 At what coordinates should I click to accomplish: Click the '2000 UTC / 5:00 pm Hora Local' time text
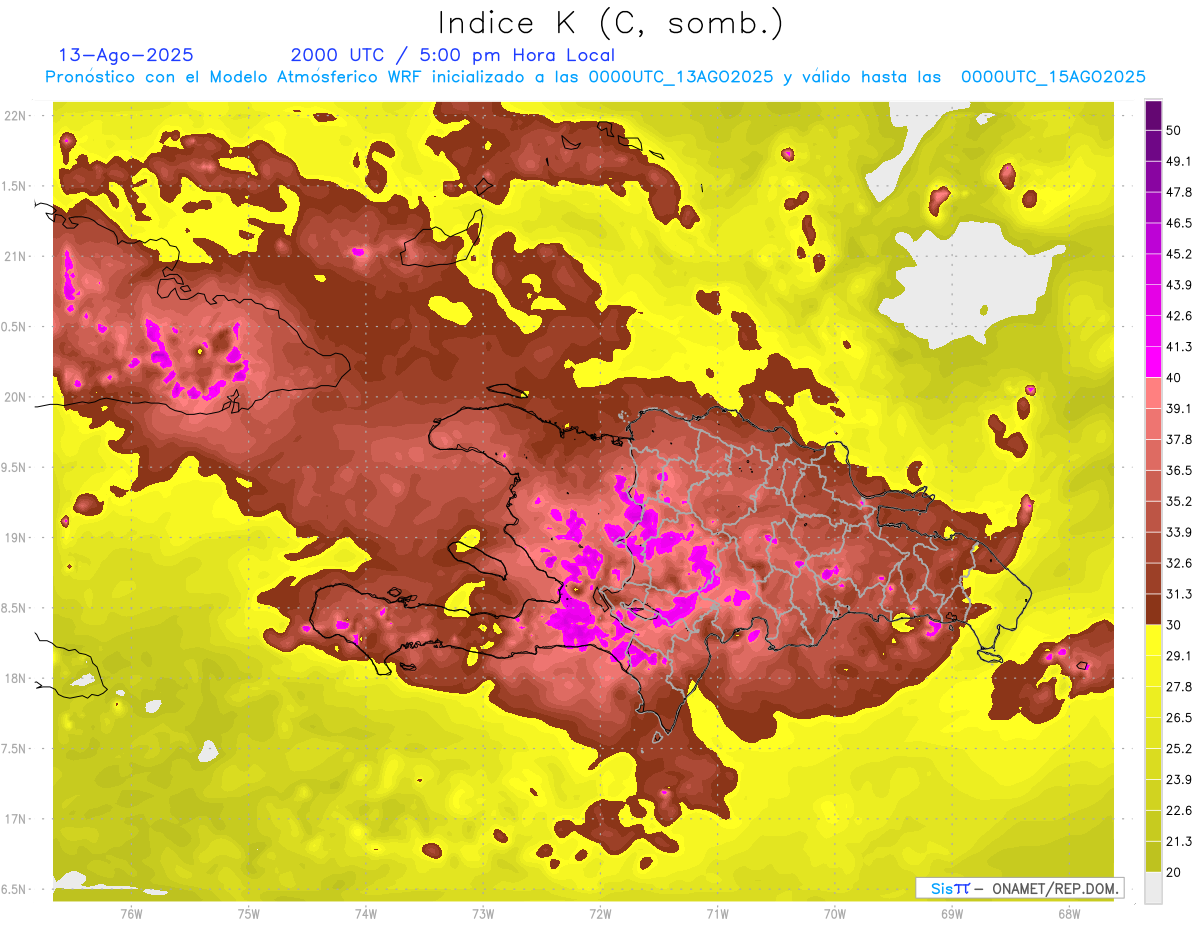coord(452,56)
